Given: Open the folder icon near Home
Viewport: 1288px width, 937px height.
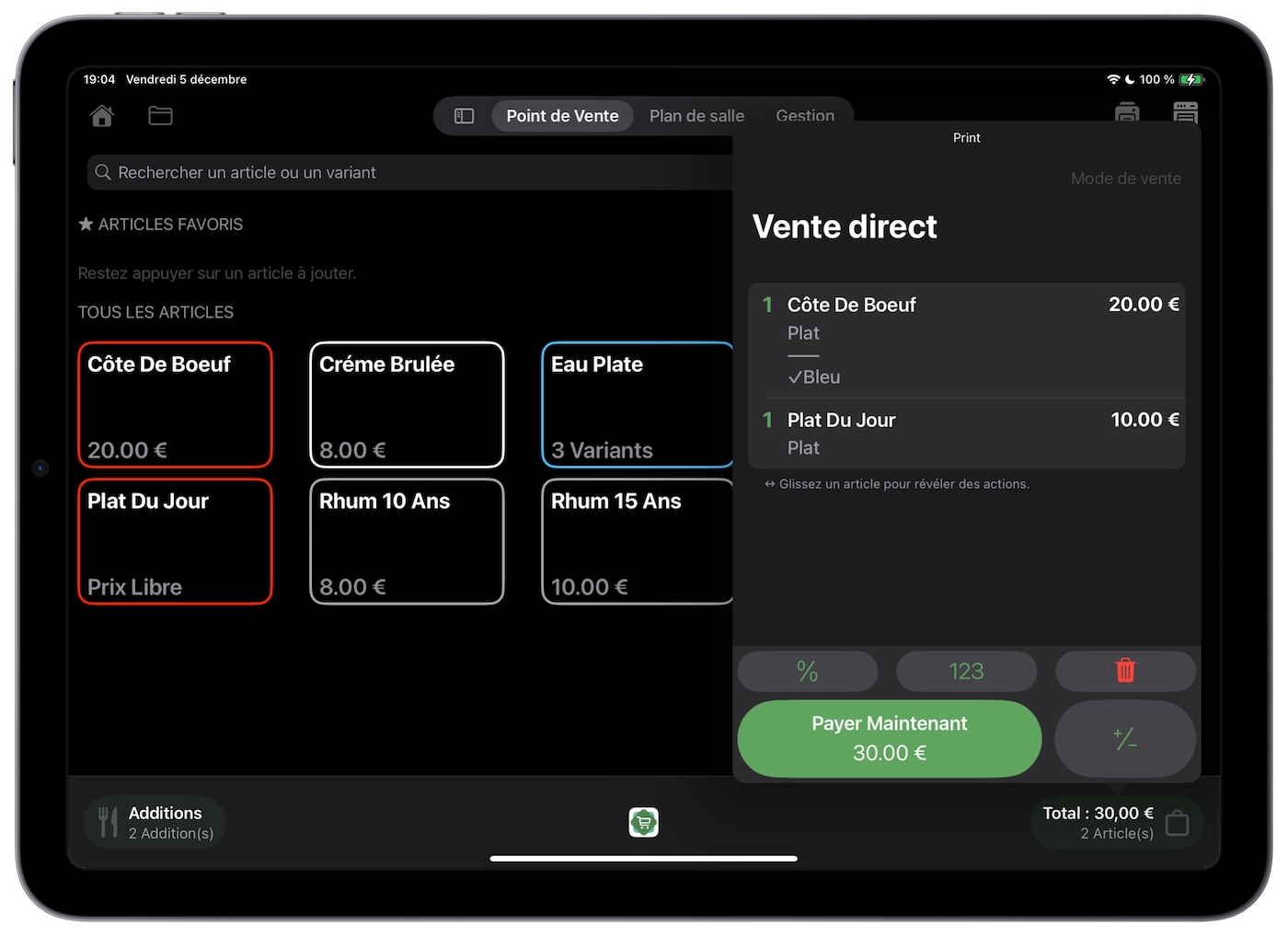Looking at the screenshot, I should [x=160, y=115].
